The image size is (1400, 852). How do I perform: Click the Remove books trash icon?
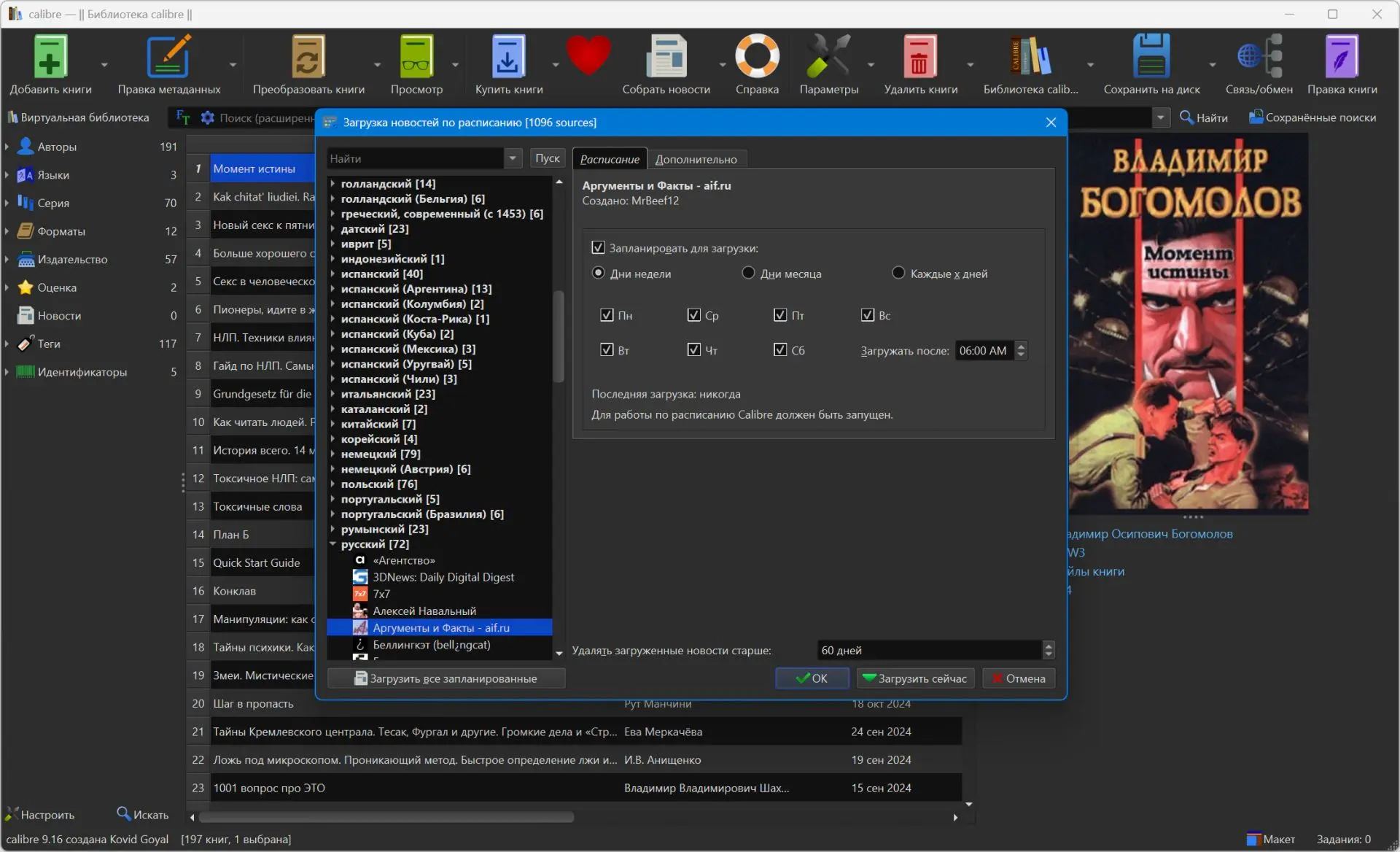click(x=919, y=57)
